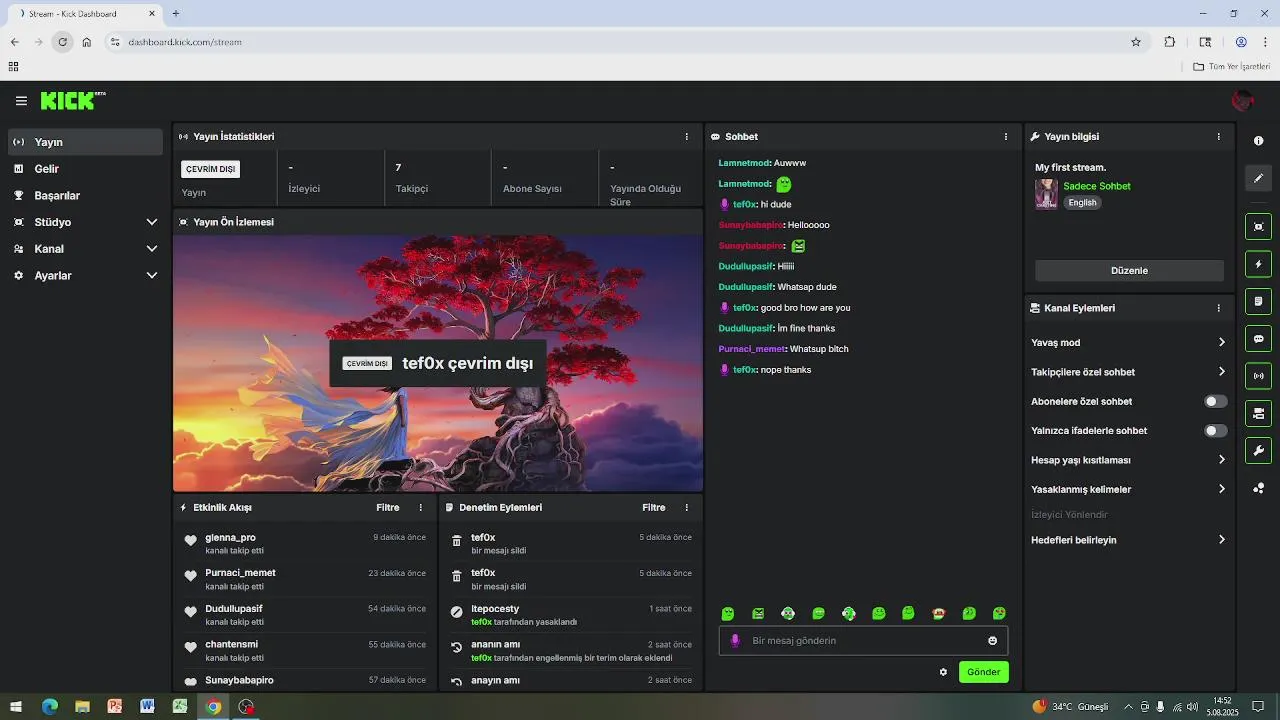Open Hedefleri belirleyin settings
The width and height of the screenshot is (1280, 720).
coord(1128,540)
